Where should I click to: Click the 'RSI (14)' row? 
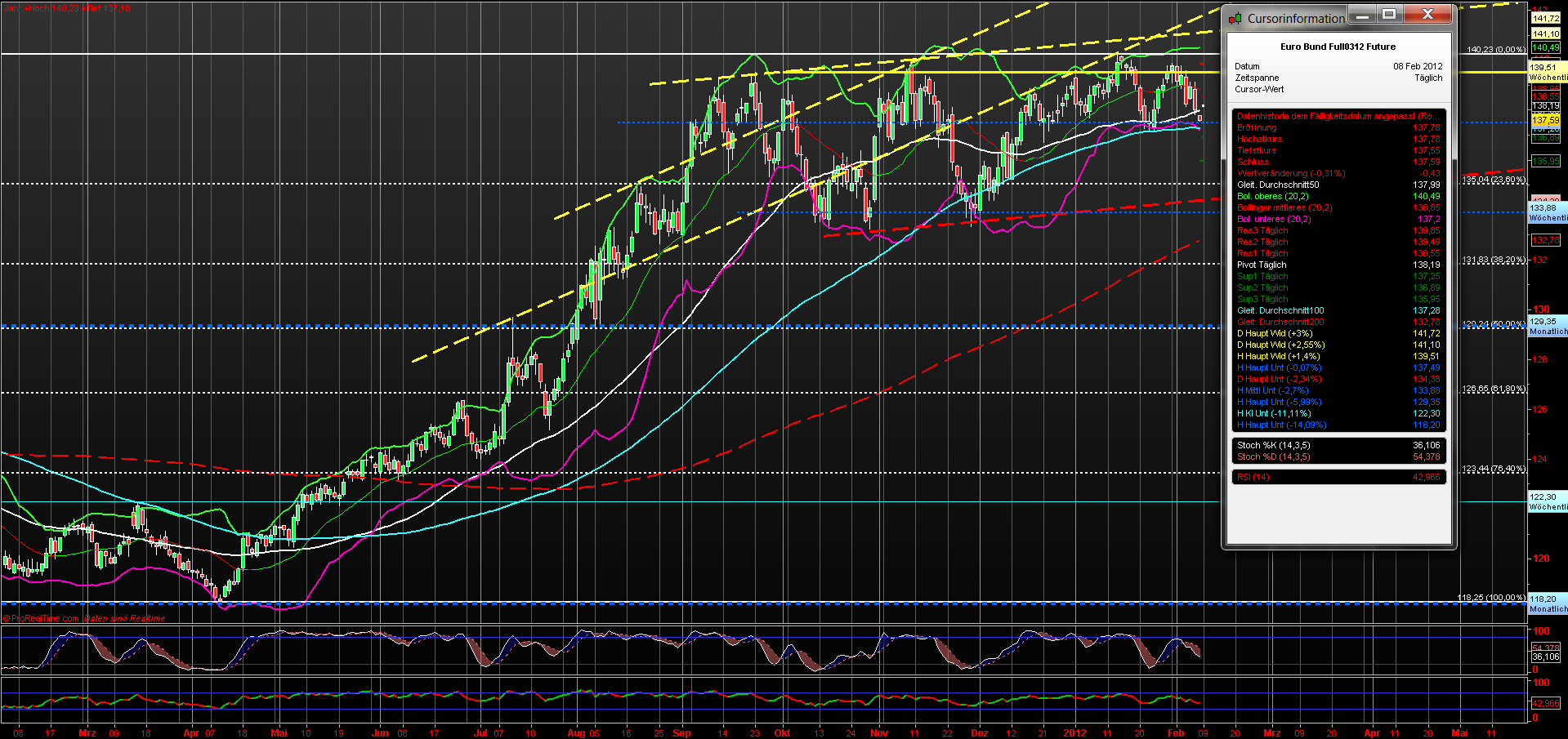click(1338, 477)
